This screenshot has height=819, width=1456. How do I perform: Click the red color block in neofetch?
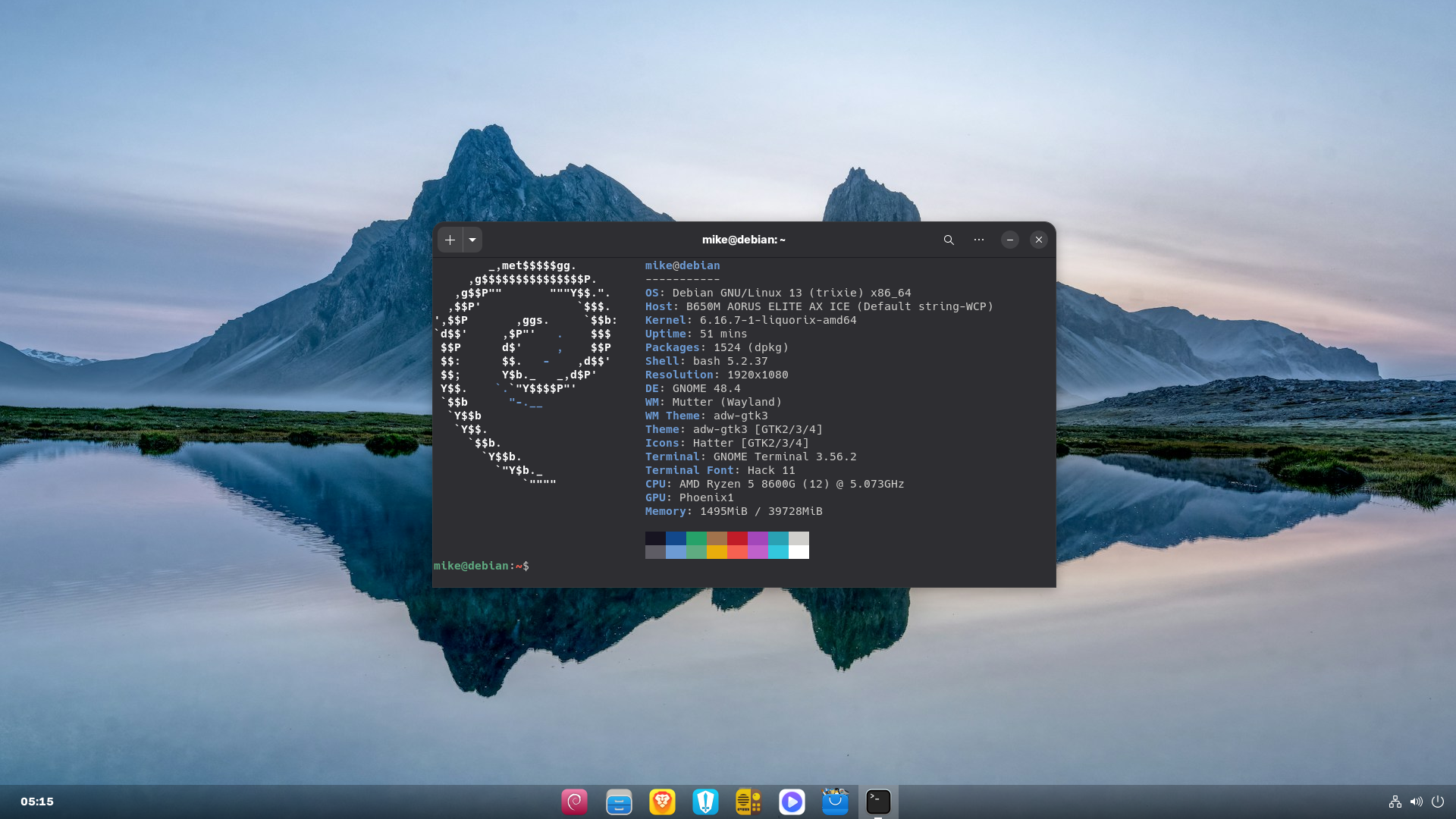click(x=737, y=538)
